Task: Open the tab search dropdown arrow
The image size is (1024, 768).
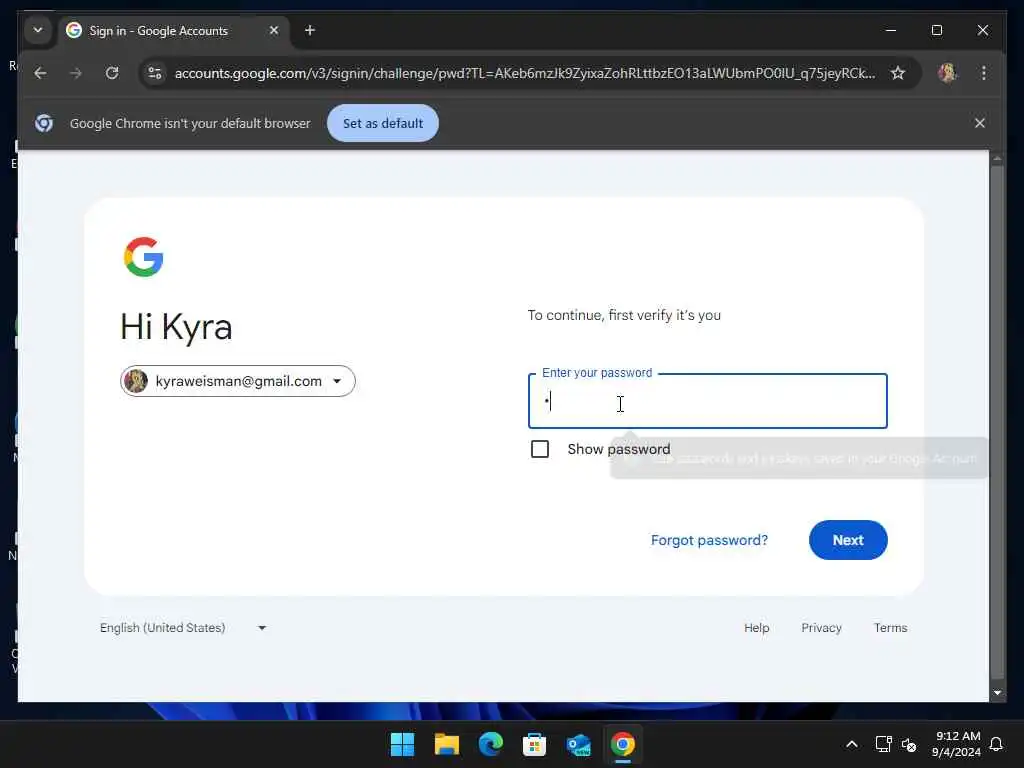Action: pyautogui.click(x=38, y=30)
